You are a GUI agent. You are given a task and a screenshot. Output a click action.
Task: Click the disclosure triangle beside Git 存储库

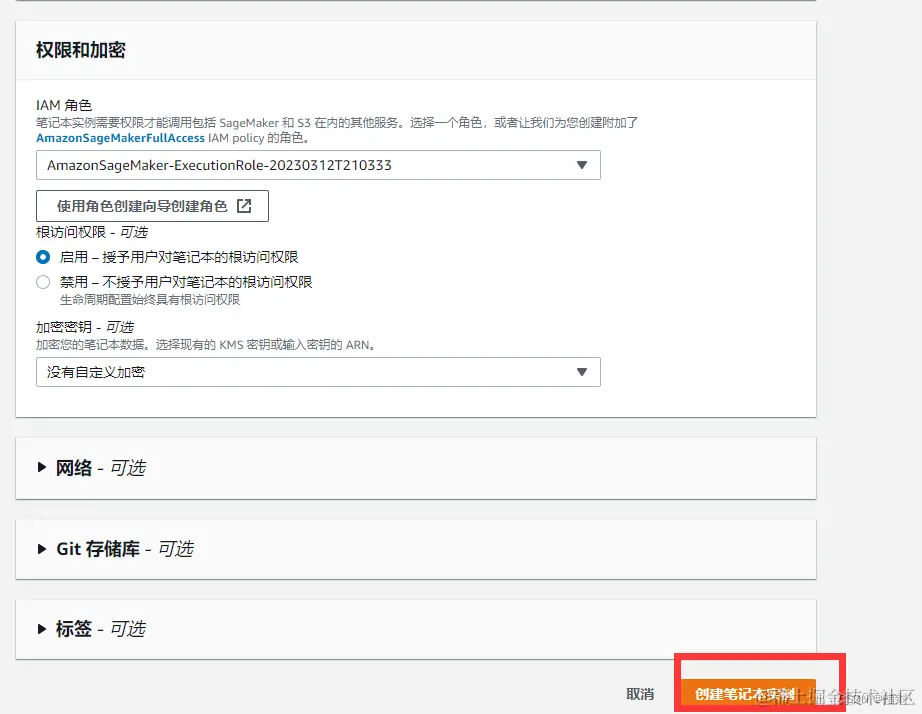tap(39, 548)
